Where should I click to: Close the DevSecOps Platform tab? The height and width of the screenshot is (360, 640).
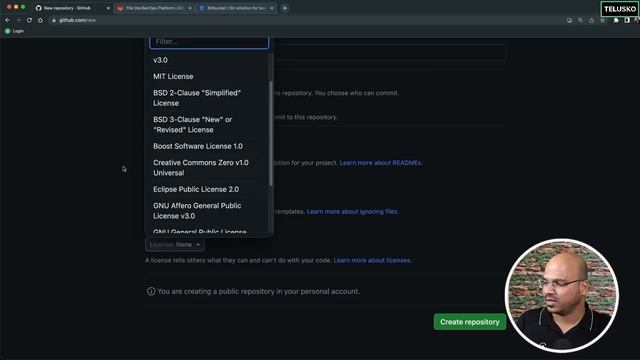(x=190, y=8)
